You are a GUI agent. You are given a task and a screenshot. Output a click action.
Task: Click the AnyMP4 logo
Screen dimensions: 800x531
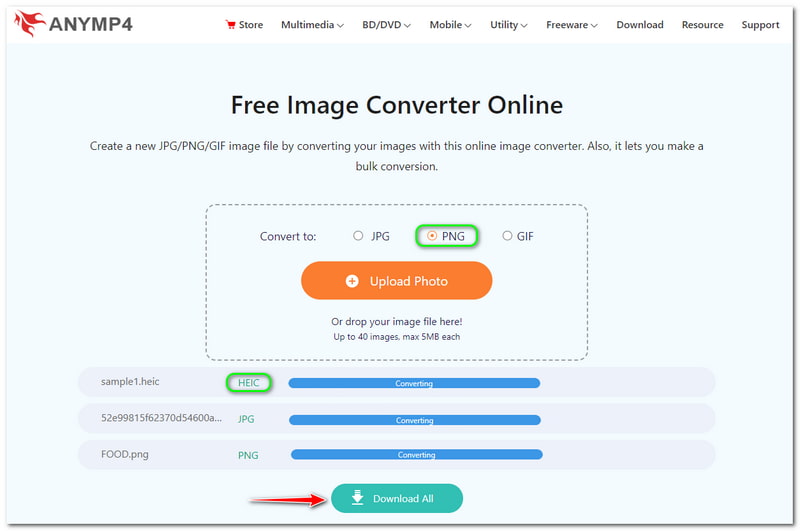(73, 24)
